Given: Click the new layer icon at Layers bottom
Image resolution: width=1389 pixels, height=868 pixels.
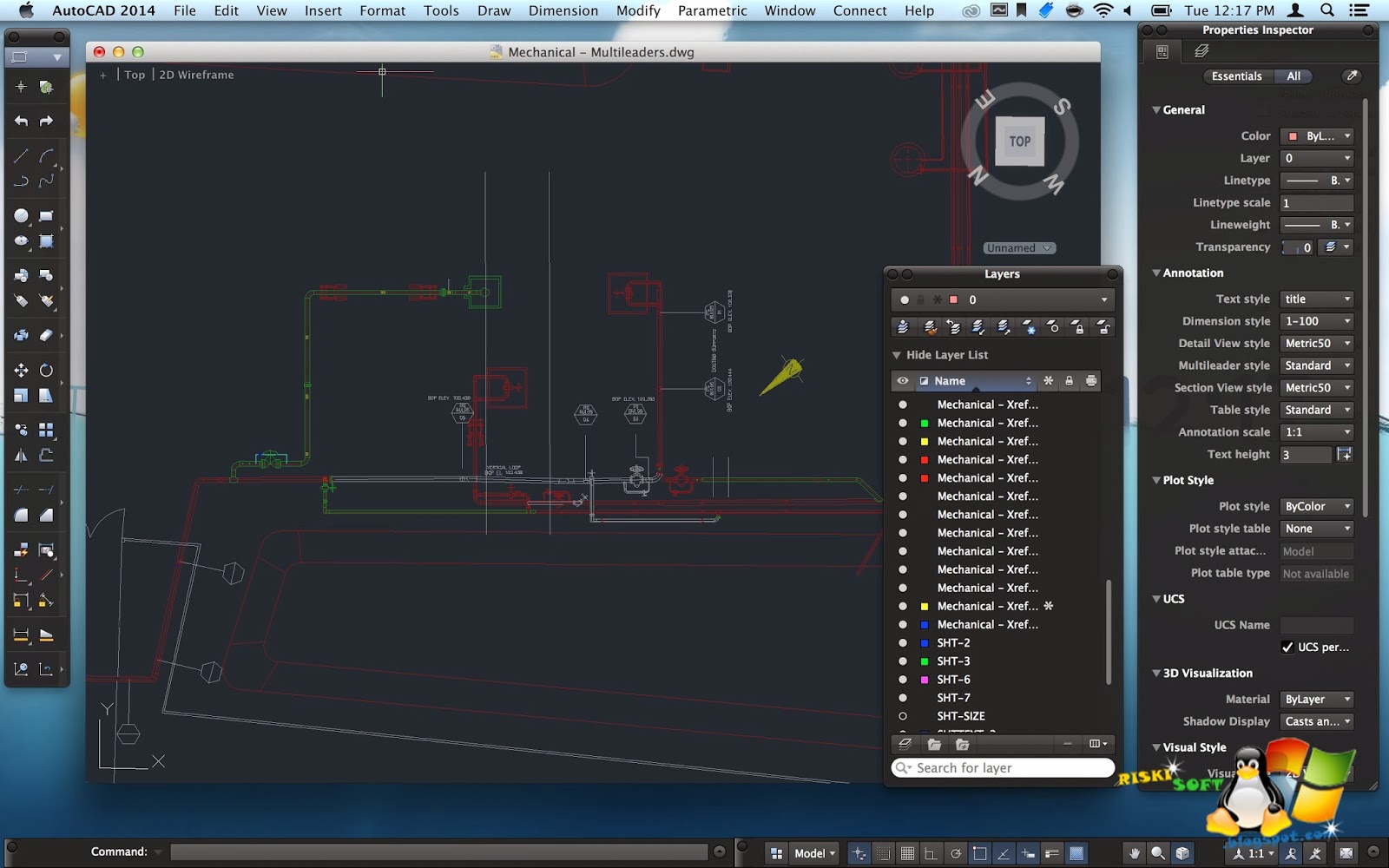Looking at the screenshot, I should (x=905, y=744).
